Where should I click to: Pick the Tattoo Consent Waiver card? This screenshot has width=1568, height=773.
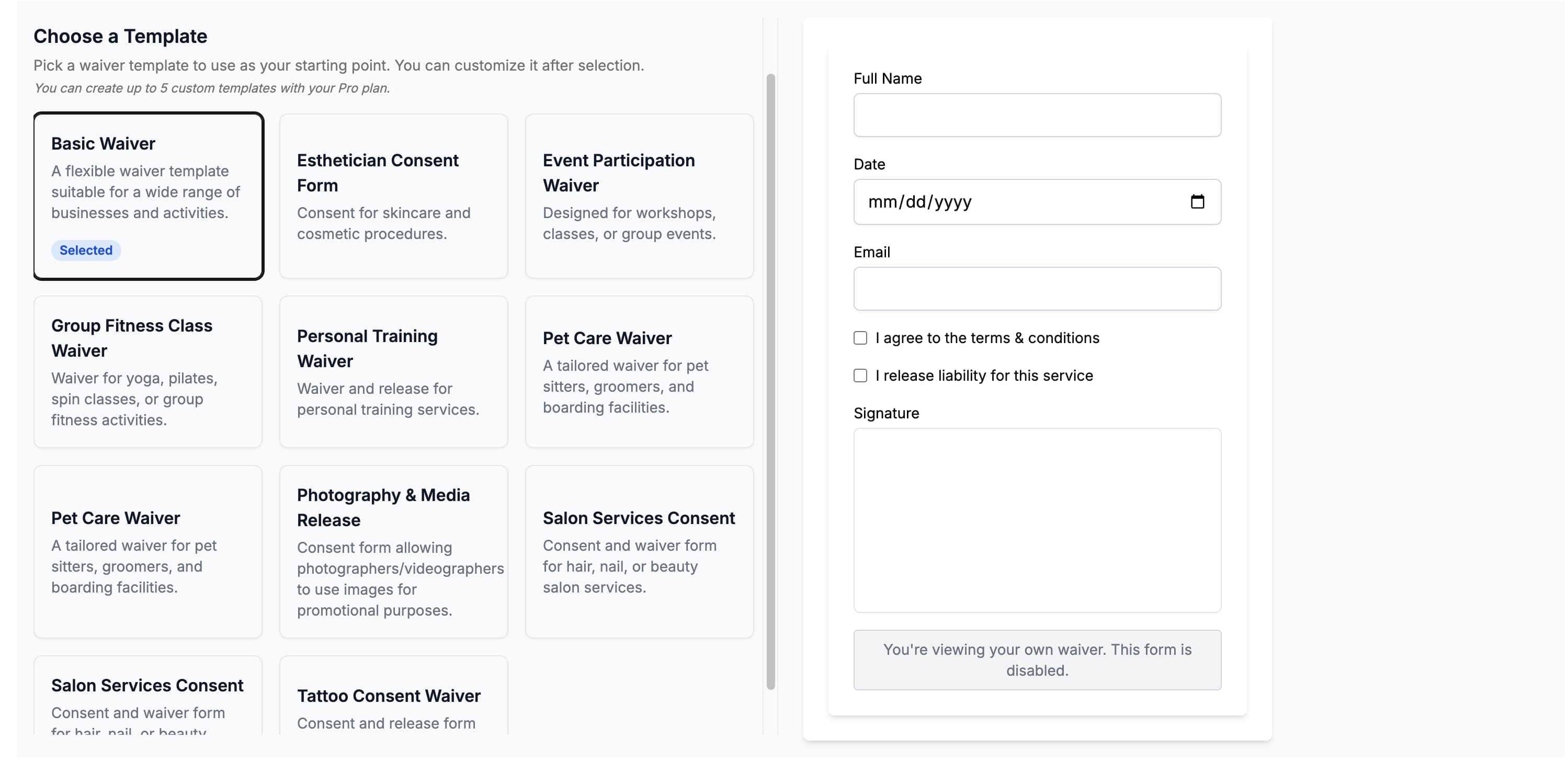(x=393, y=700)
